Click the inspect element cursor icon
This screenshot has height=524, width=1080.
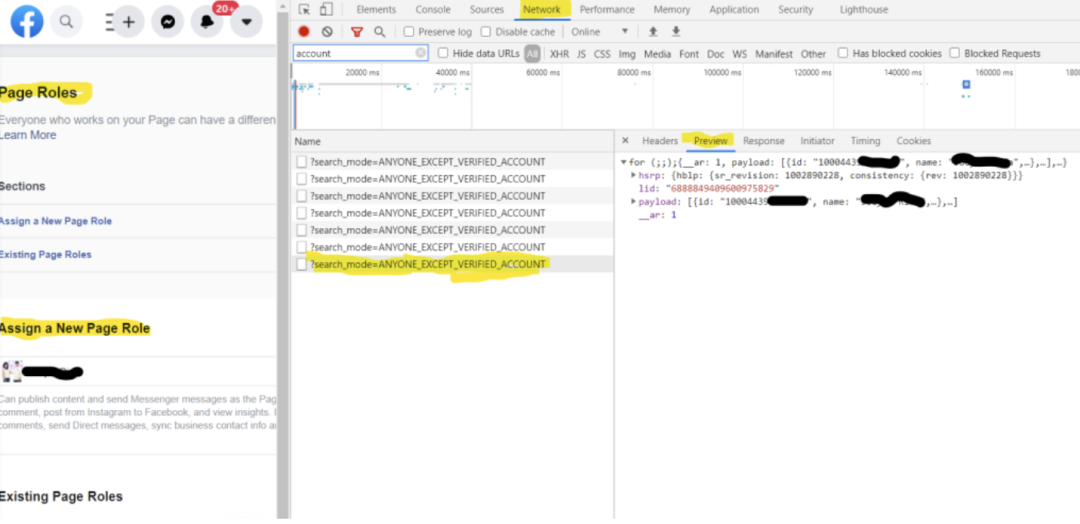click(x=304, y=10)
